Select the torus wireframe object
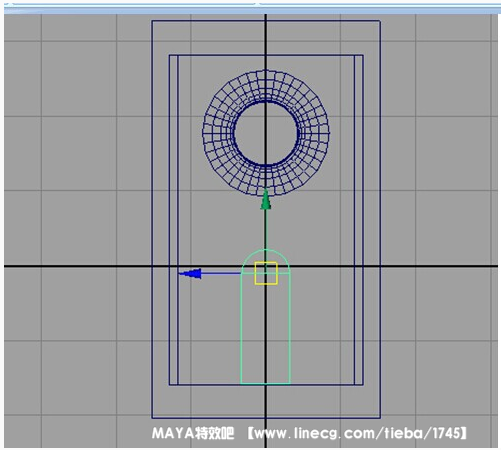 pos(266,133)
